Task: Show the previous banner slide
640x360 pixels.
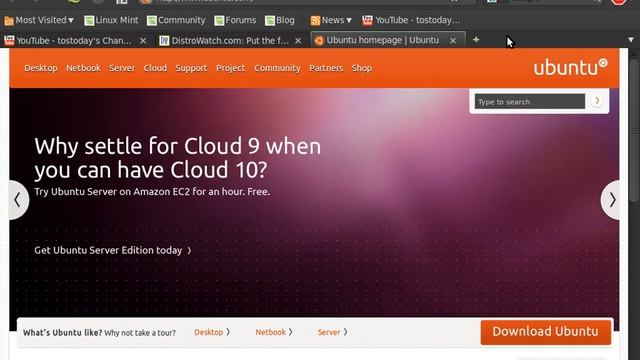Action: click(18, 200)
